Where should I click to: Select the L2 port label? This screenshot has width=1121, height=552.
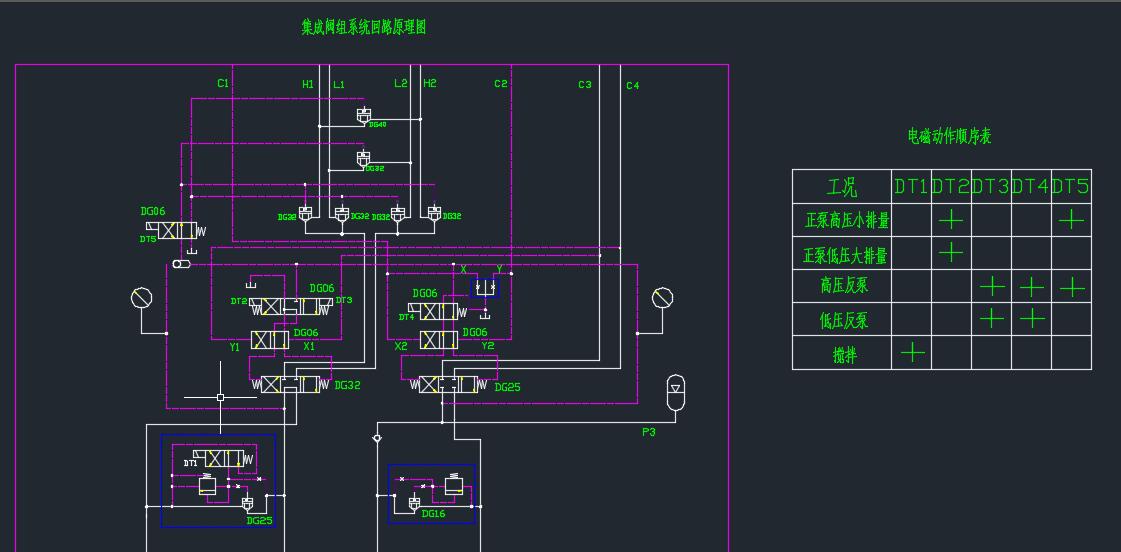tap(401, 84)
